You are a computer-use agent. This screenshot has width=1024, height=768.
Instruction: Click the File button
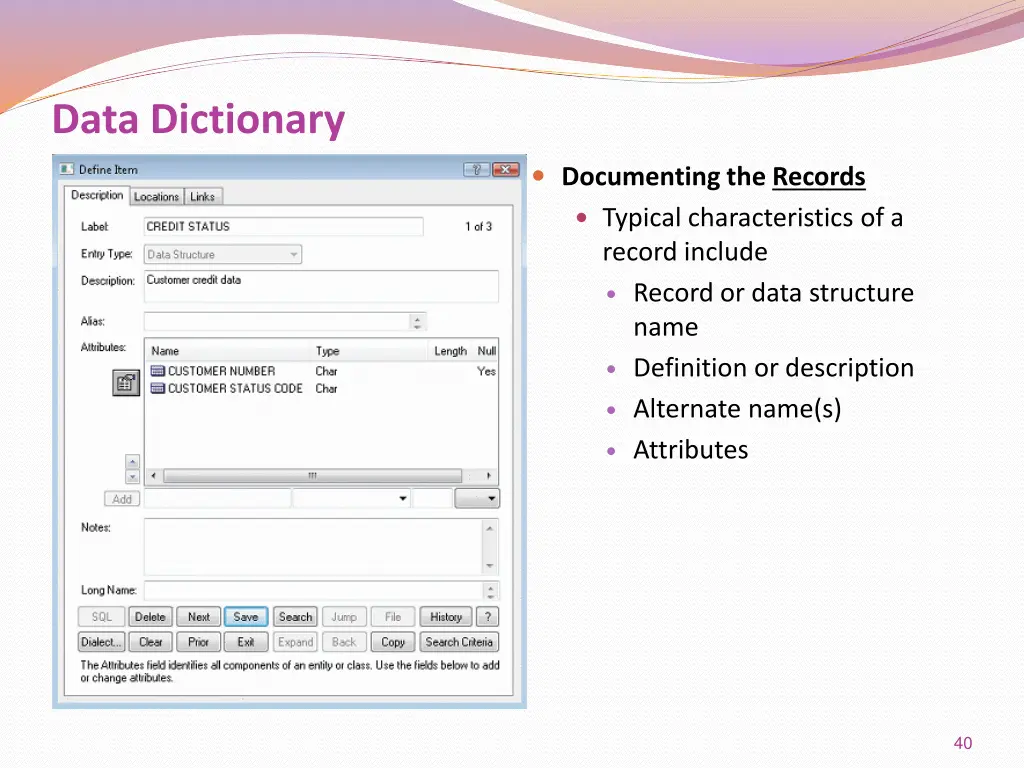(x=392, y=617)
